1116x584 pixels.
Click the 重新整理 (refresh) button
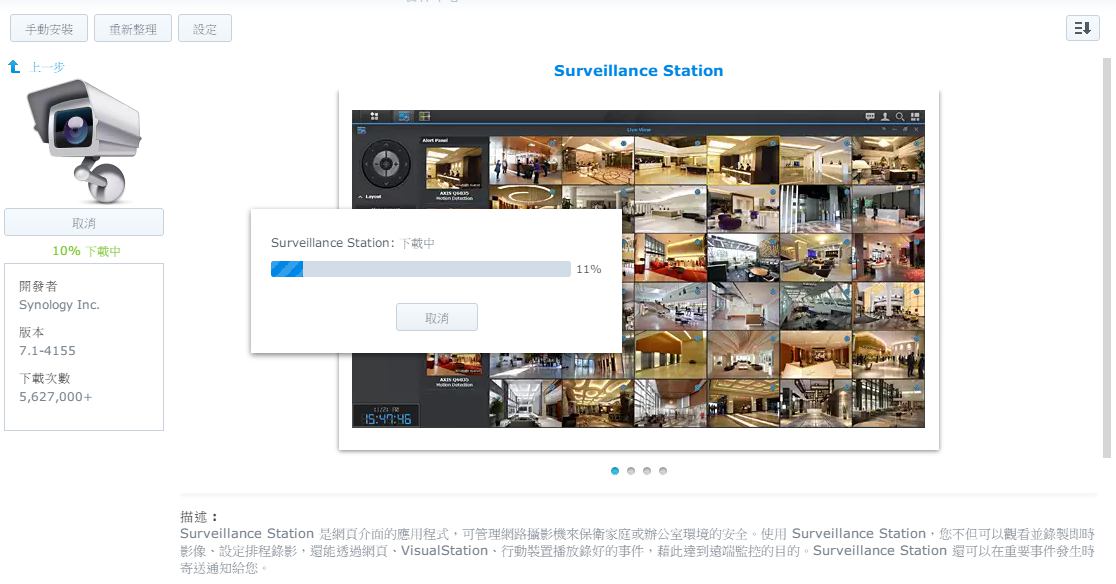(132, 28)
